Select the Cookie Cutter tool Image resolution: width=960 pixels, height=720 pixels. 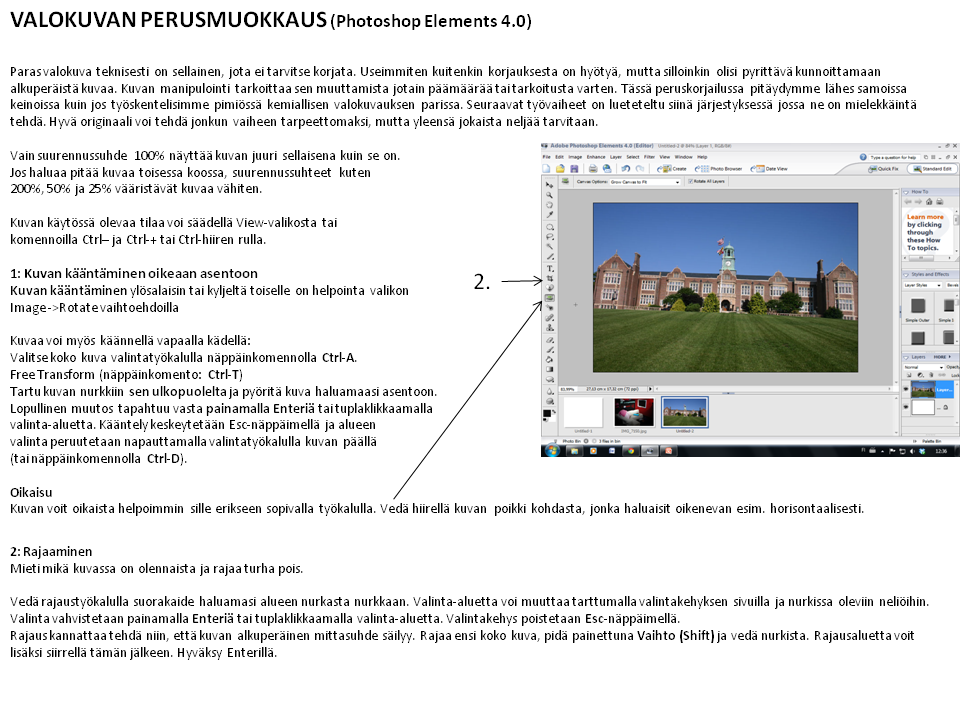point(550,288)
